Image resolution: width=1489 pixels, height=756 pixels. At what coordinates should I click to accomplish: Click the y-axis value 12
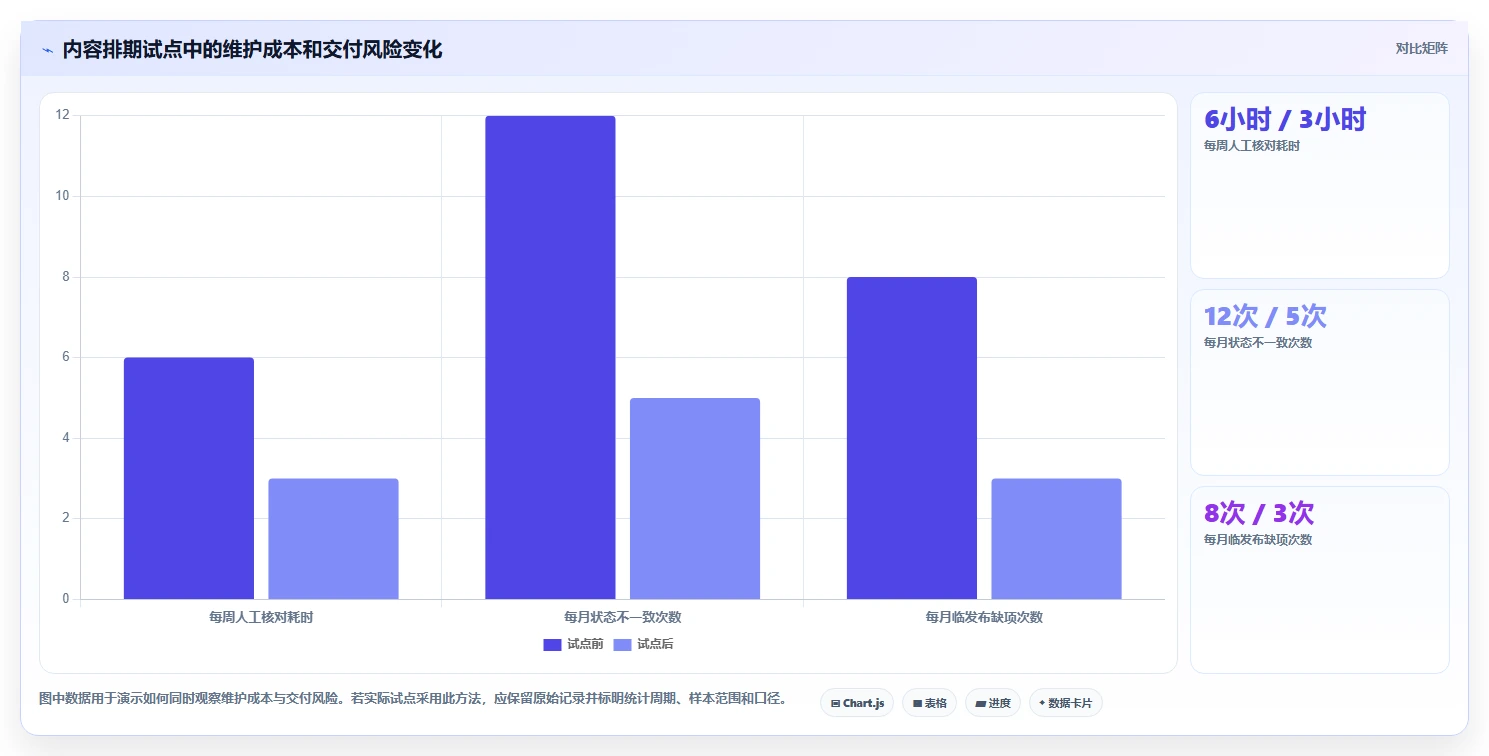click(x=63, y=115)
